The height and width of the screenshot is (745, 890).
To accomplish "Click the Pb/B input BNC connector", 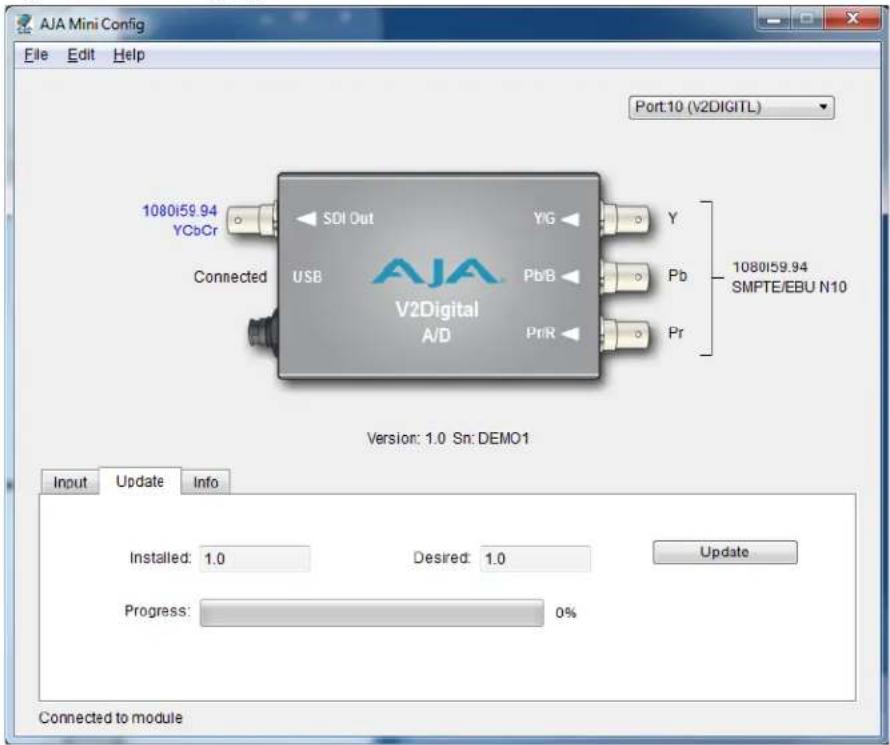I will point(625,277).
